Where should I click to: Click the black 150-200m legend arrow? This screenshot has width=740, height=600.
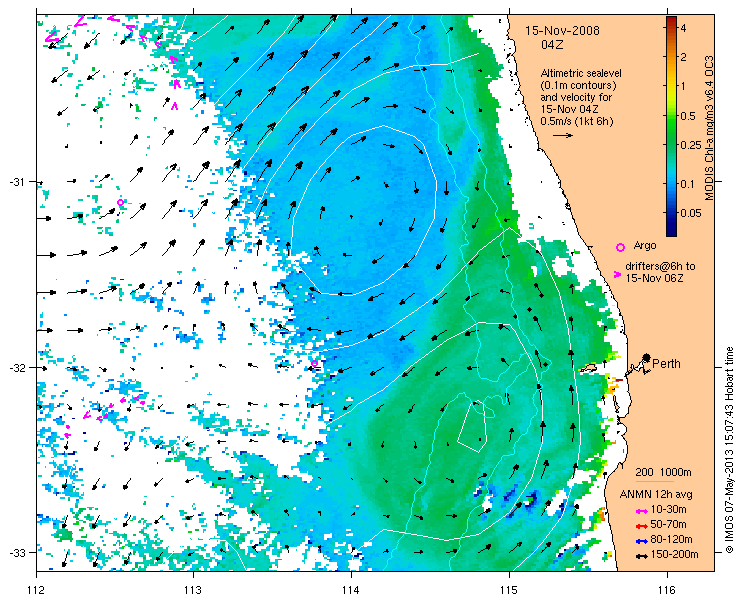[x=641, y=556]
